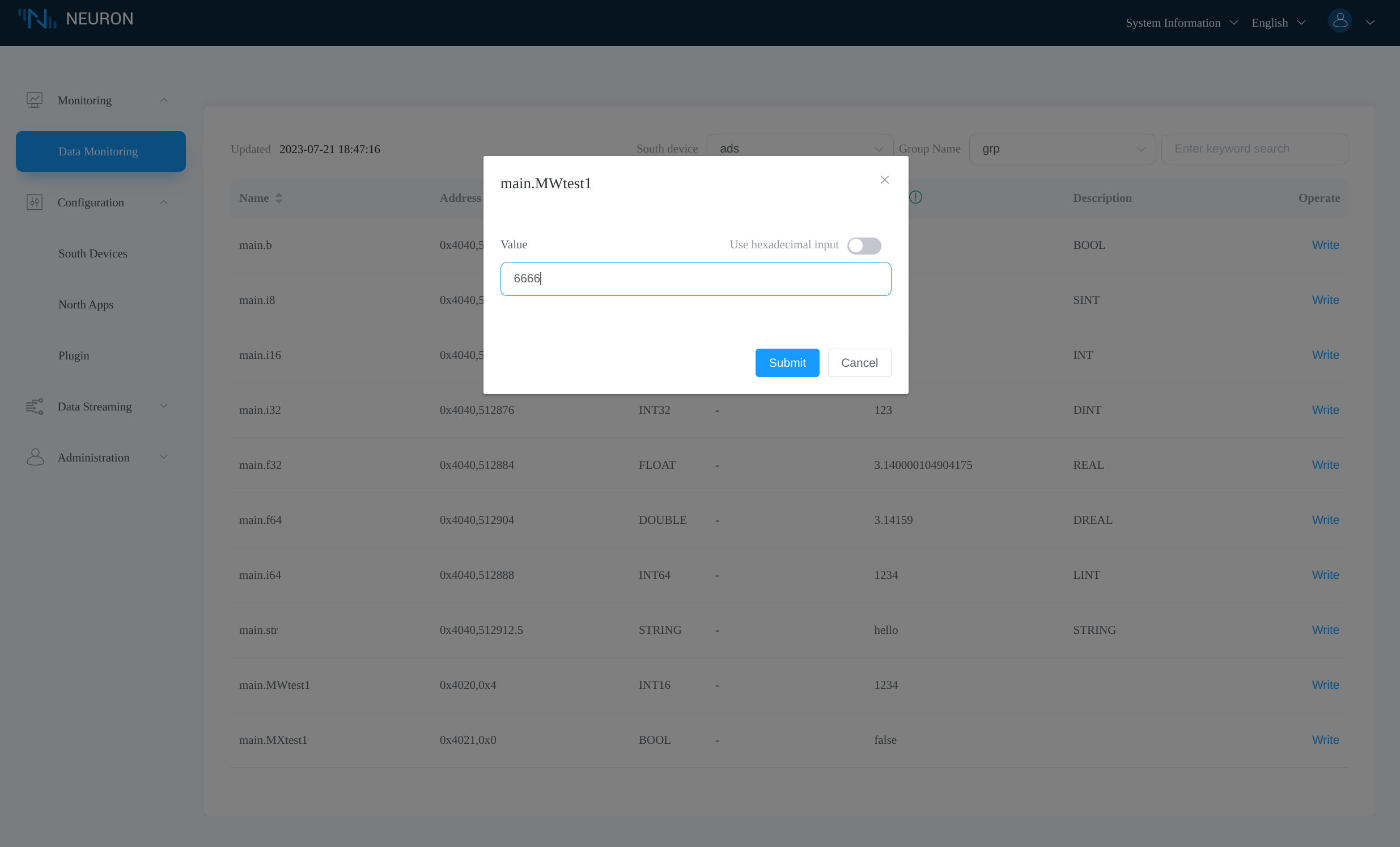Click the green info icon in table header
The image size is (1400, 847).
[915, 198]
